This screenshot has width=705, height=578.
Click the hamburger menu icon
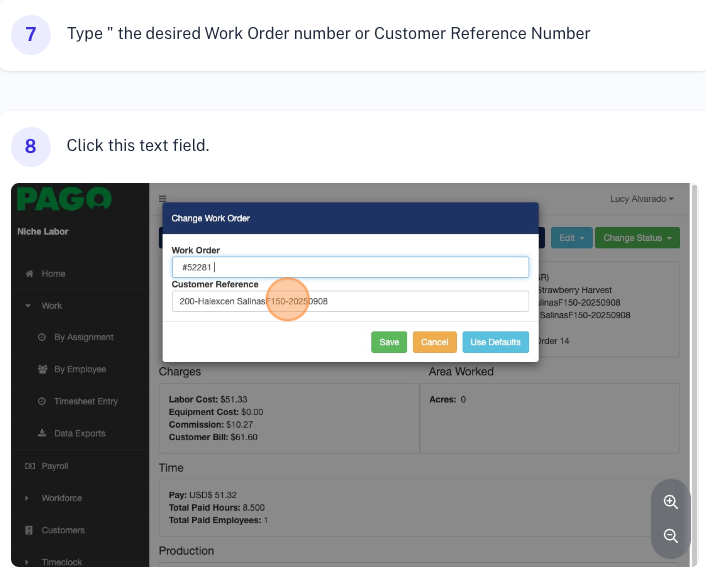[x=163, y=198]
